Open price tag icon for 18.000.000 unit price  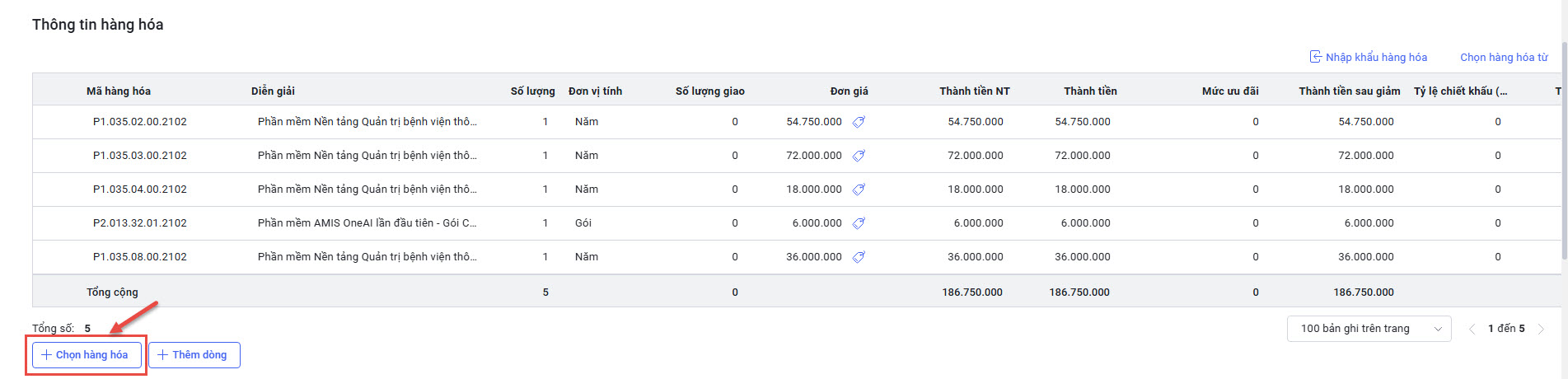click(x=859, y=189)
